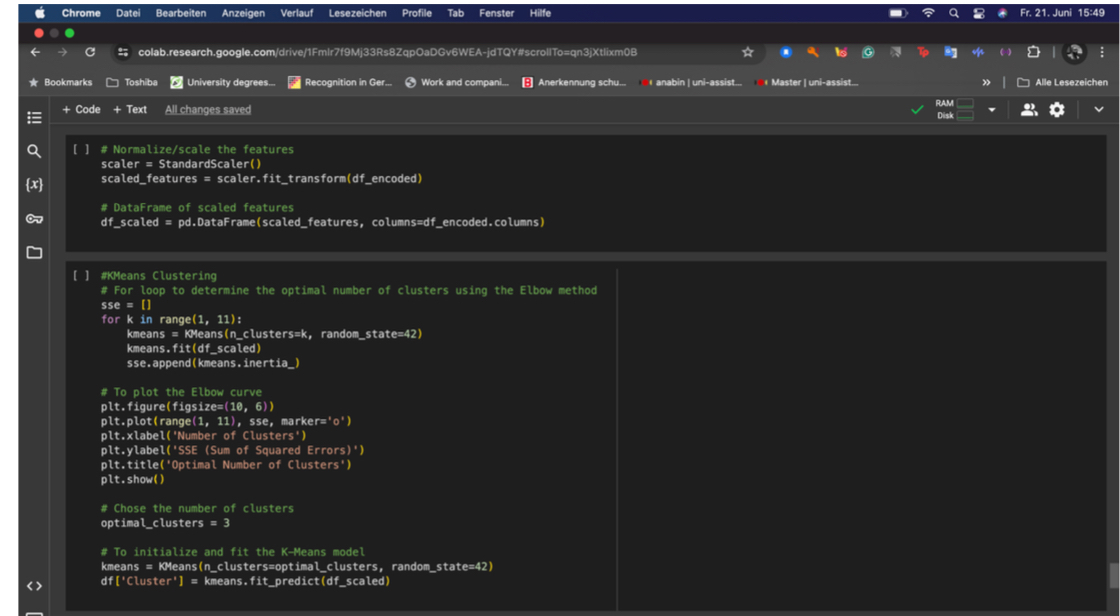The image size is (1120, 616).
Task: Open Colab settings gear
Action: tap(1056, 110)
